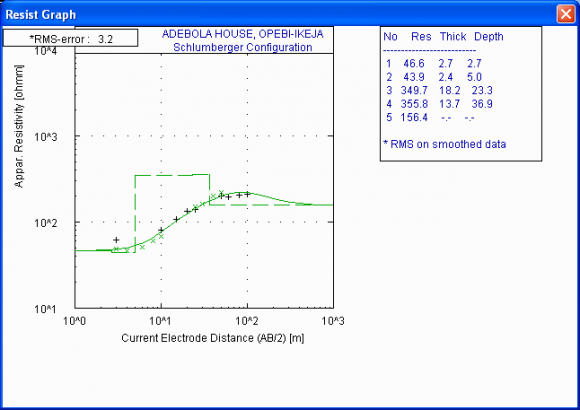Image resolution: width=580 pixels, height=410 pixels.
Task: Click layer 4 thickness value 13.7
Action: [449, 104]
